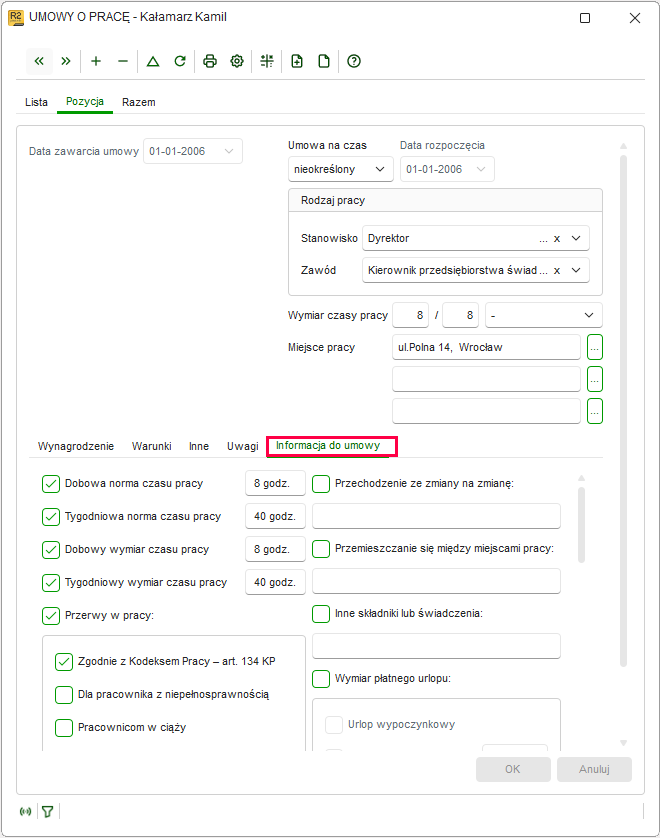Click ul.Polna 14, Wrocław field

pos(486,347)
